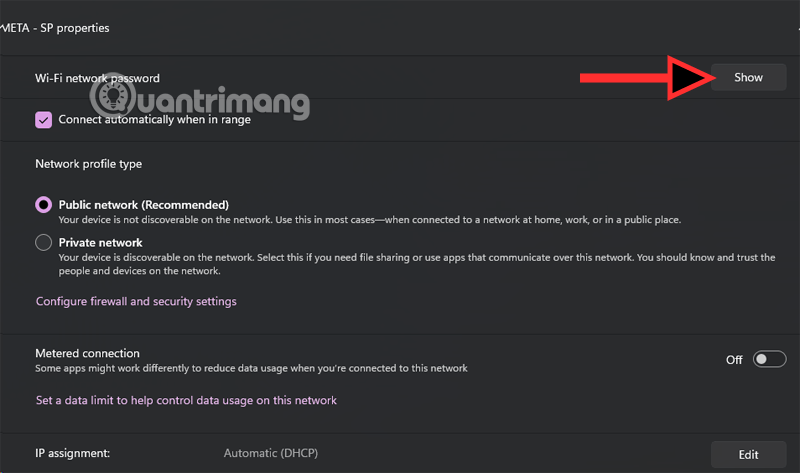
Task: Click the META - SP properties title
Action: tap(56, 28)
